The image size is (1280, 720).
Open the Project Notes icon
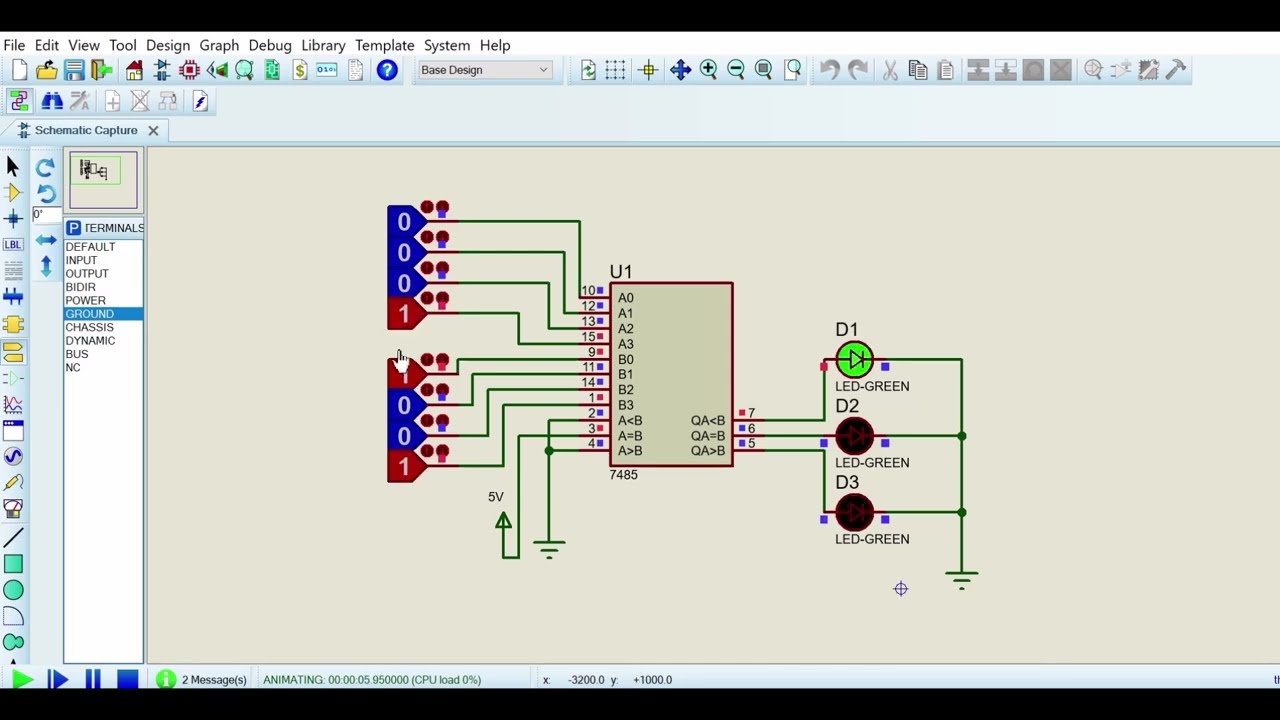[x=355, y=70]
